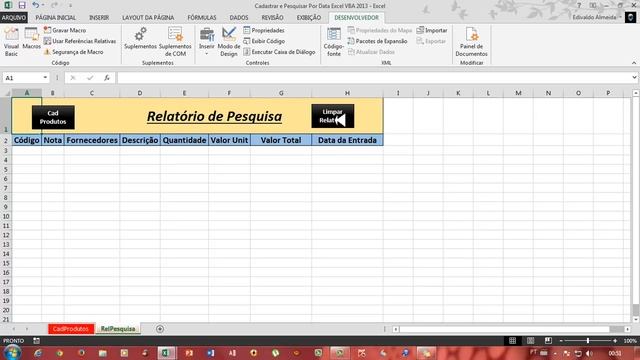Select column D header
The image size is (640, 360).
tap(140, 93)
